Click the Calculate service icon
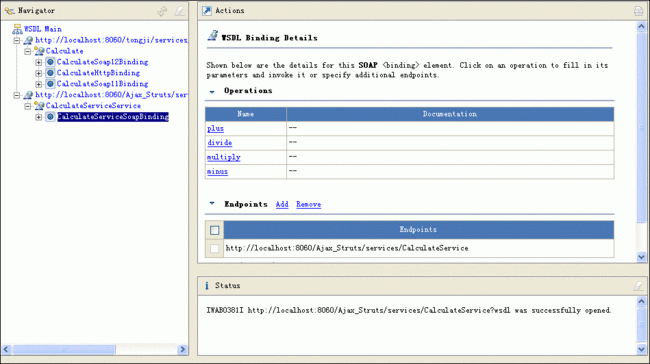650x364 pixels. pos(39,51)
